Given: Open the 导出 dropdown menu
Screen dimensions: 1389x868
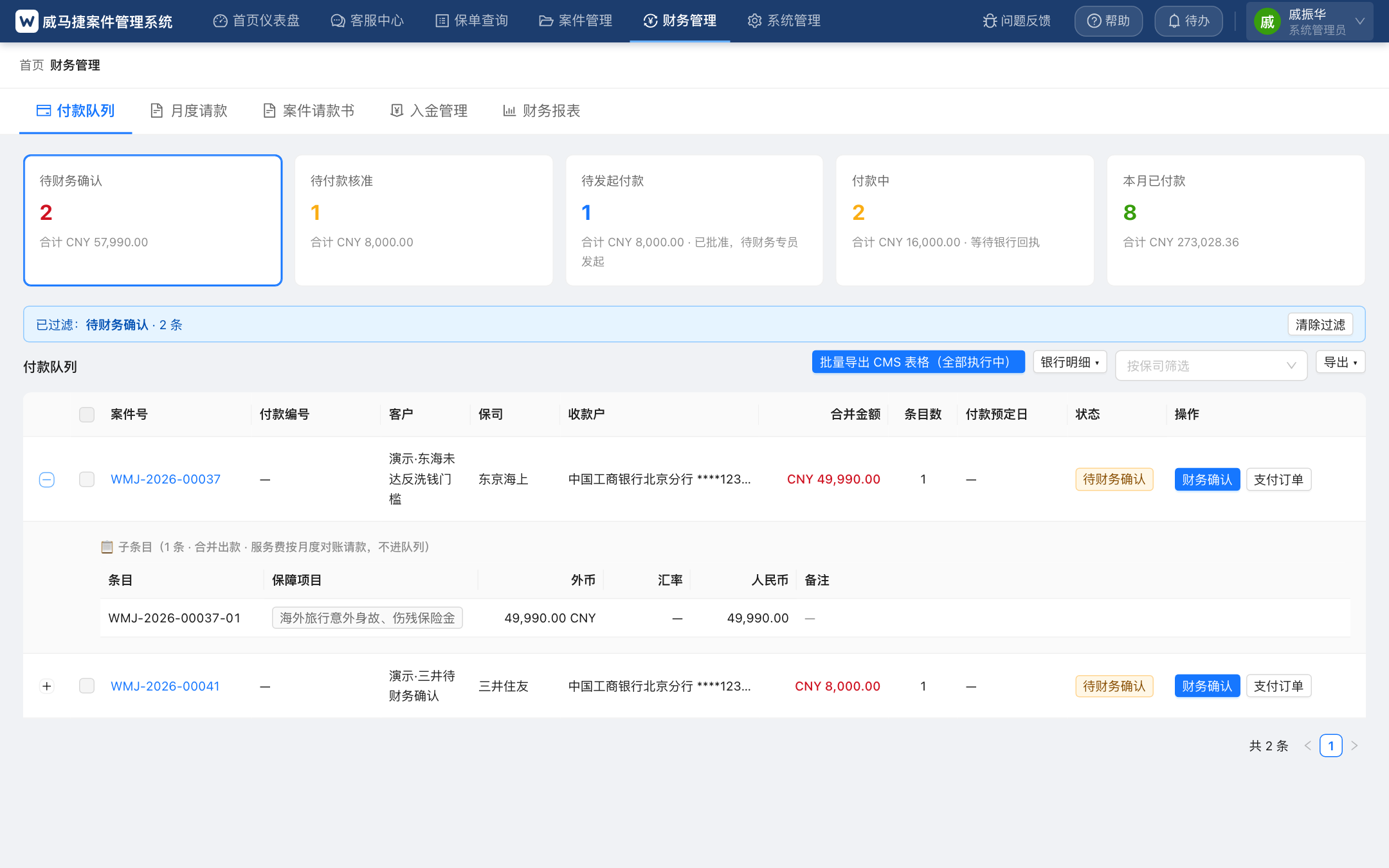Looking at the screenshot, I should click(1340, 362).
